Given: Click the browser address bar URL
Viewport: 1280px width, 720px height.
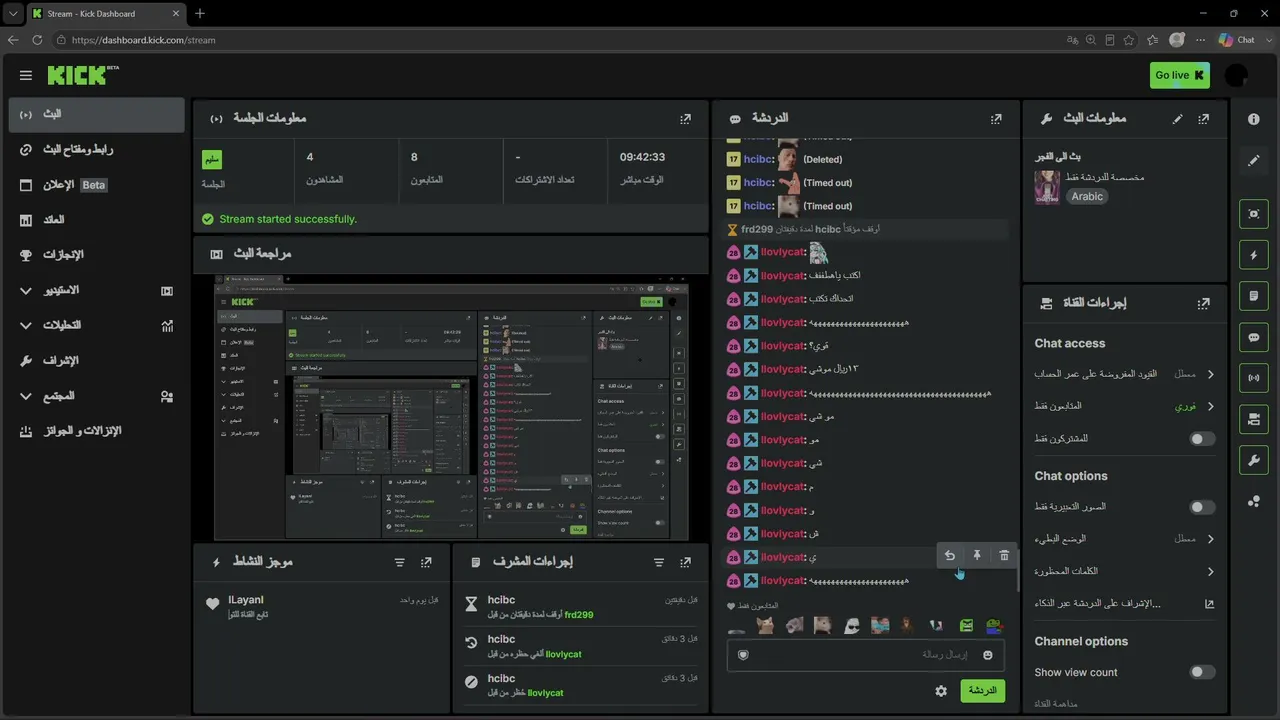Looking at the screenshot, I should pyautogui.click(x=144, y=40).
